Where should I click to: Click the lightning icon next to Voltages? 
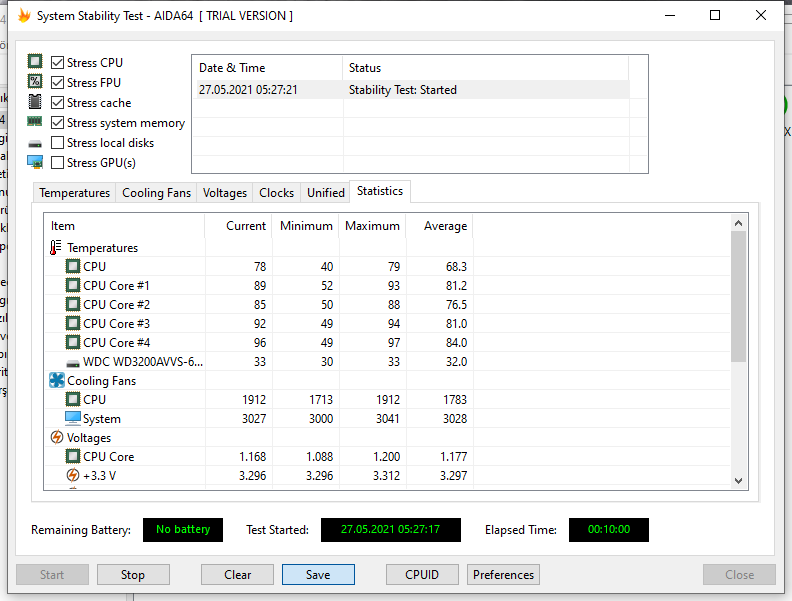click(x=57, y=437)
